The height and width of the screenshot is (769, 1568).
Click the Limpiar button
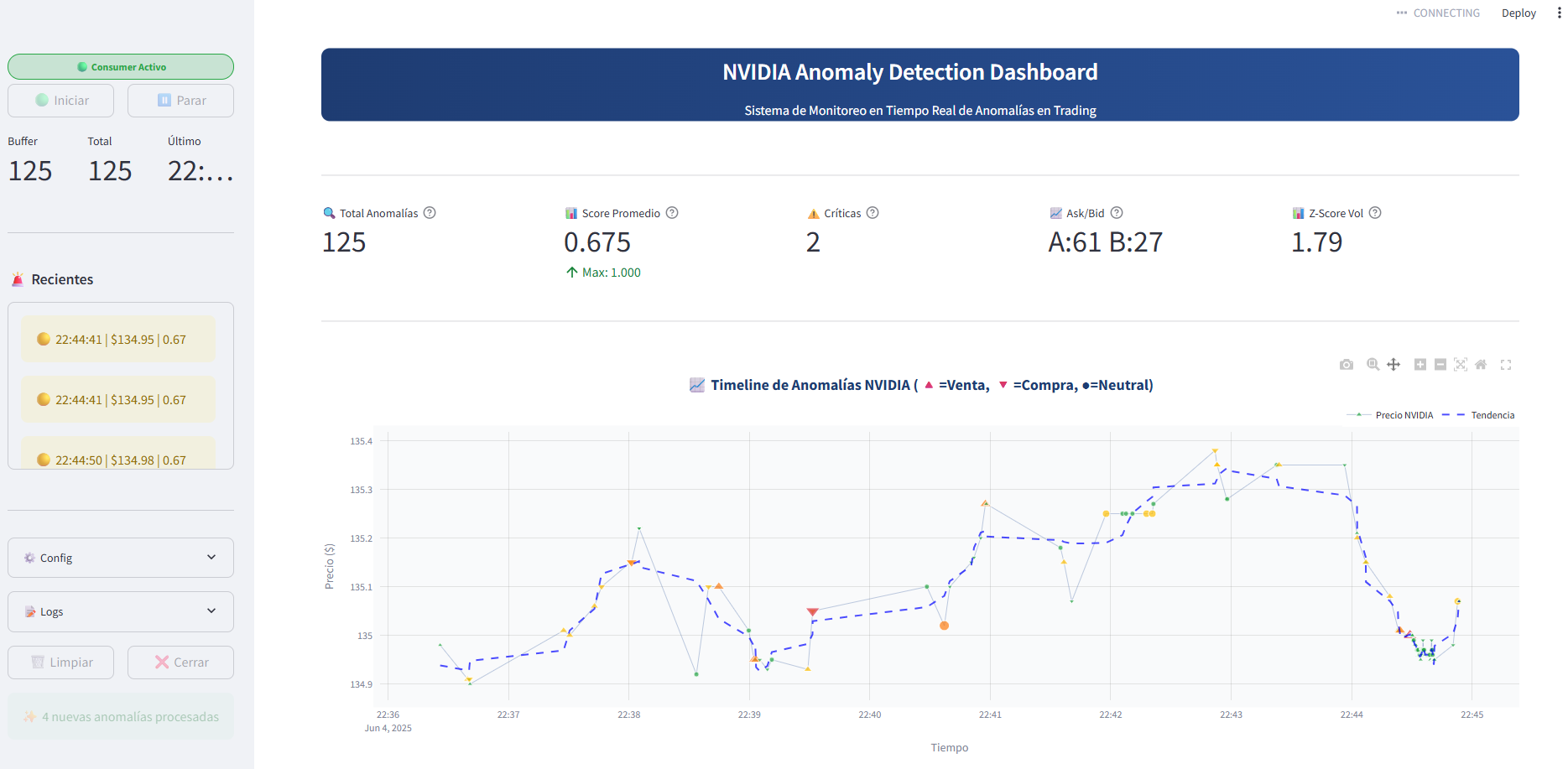coord(61,662)
